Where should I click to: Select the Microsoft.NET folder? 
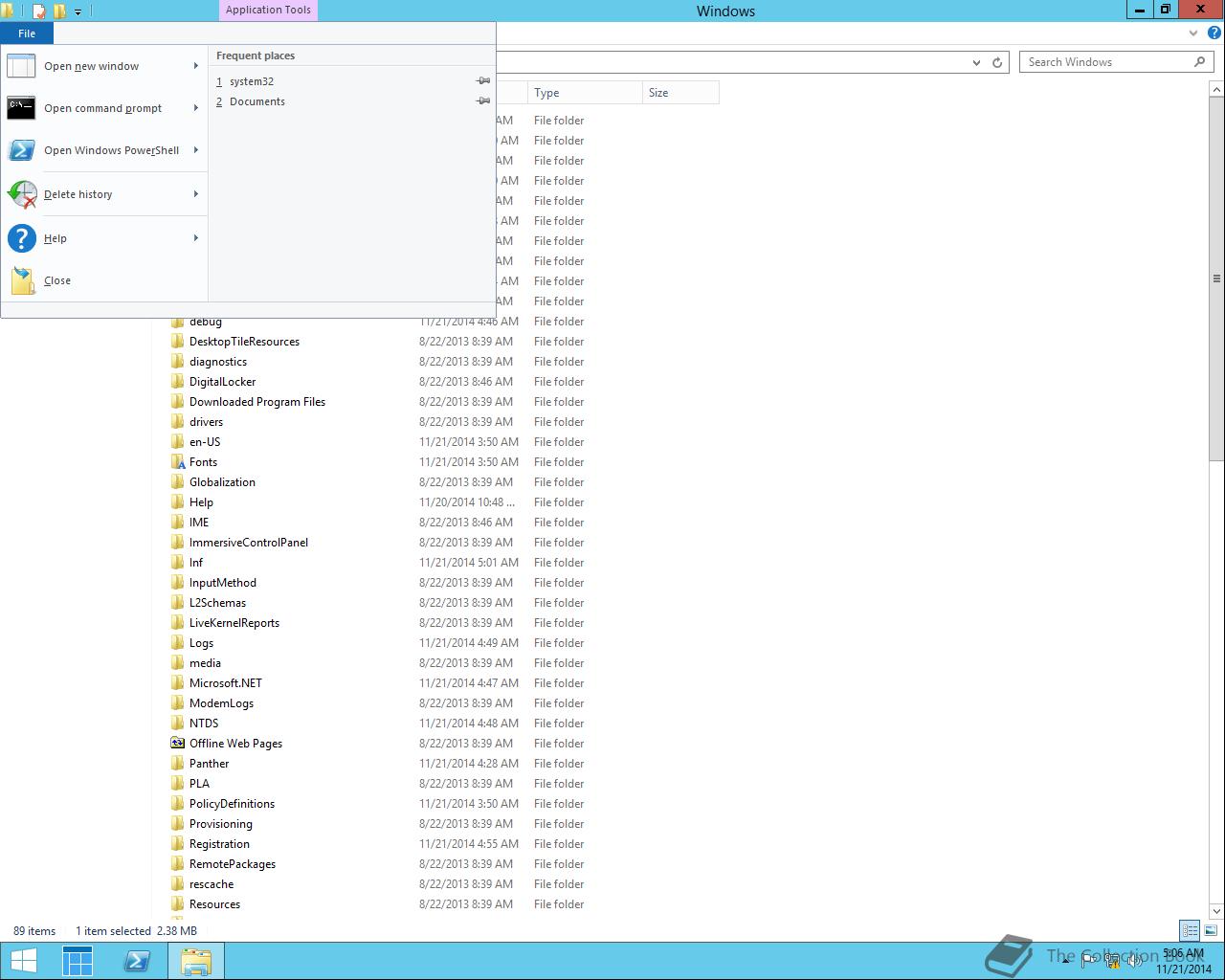pos(225,683)
